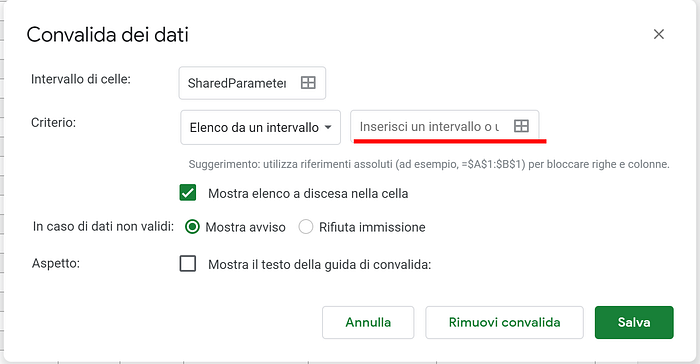Open the grid range selector beside SharedParameter
The image size is (700, 364).
click(308, 83)
